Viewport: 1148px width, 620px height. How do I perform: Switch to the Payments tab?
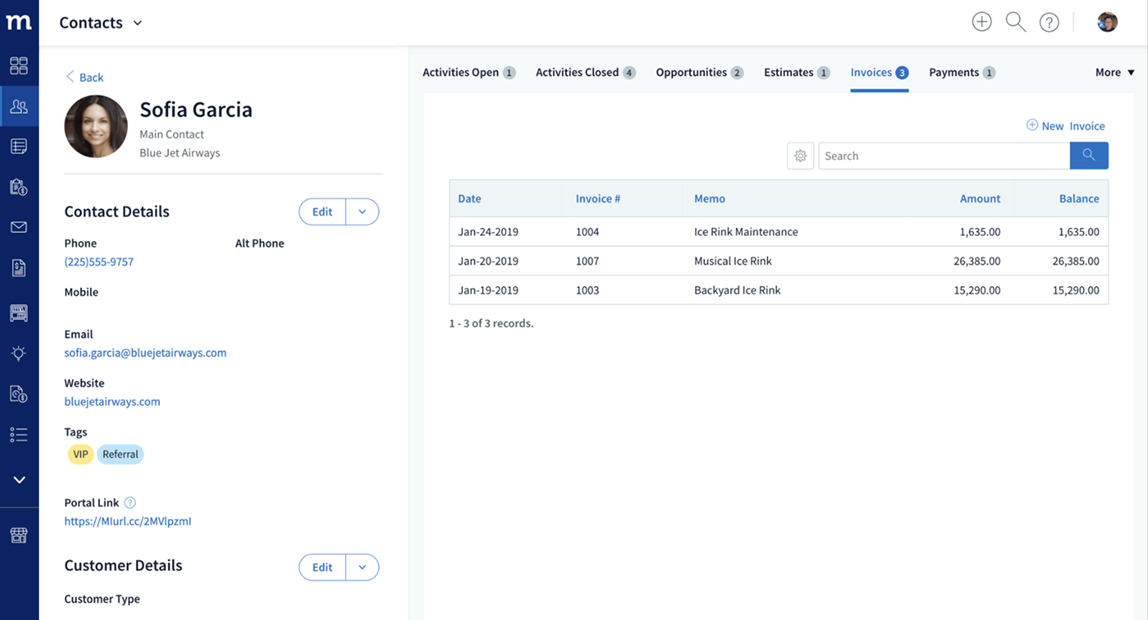[960, 72]
